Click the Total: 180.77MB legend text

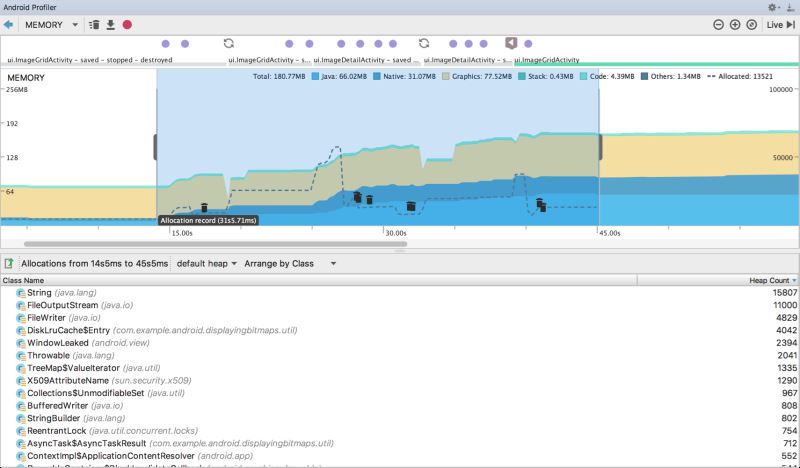click(x=279, y=77)
